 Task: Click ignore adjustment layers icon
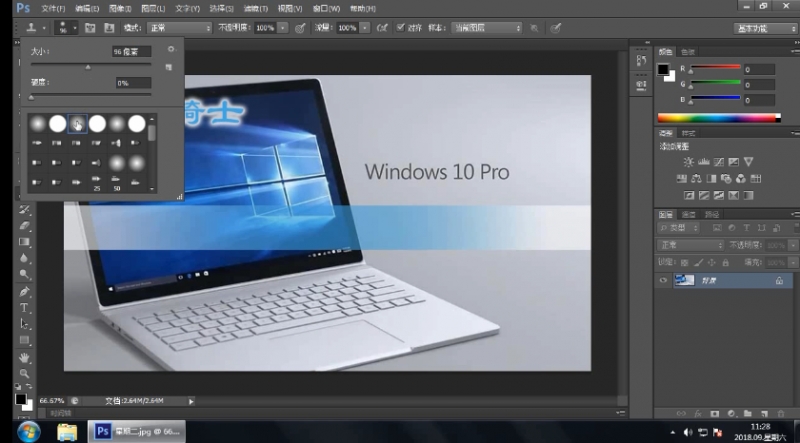[x=534, y=28]
